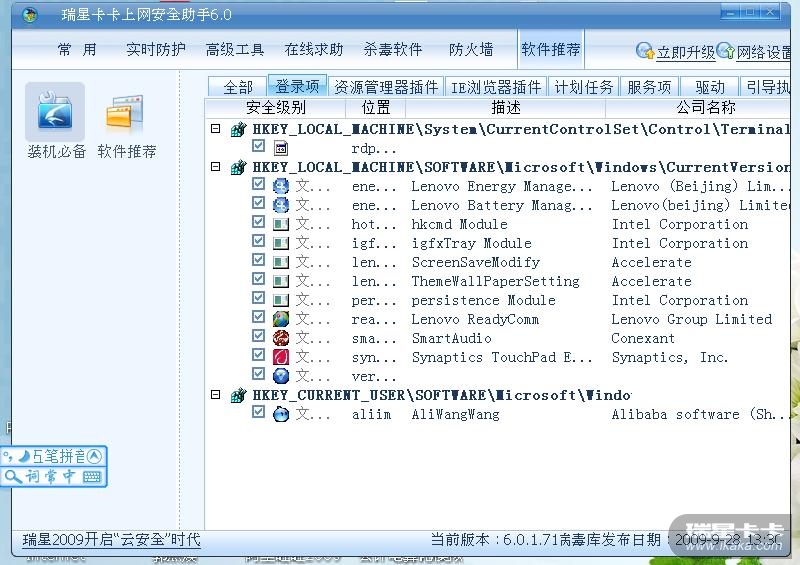Uncheck hkcmd Module entry
The width and height of the screenshot is (800, 565).
point(259,222)
